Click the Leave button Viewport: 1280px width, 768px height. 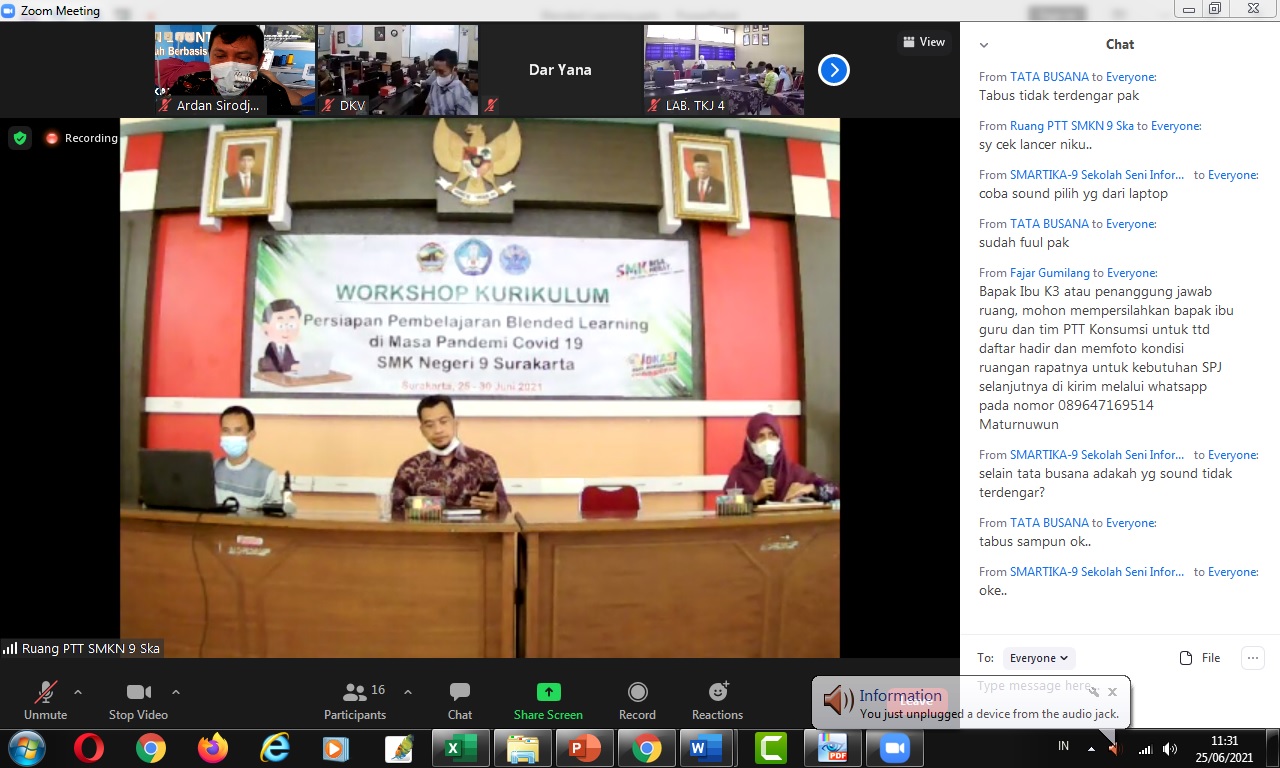tap(915, 701)
